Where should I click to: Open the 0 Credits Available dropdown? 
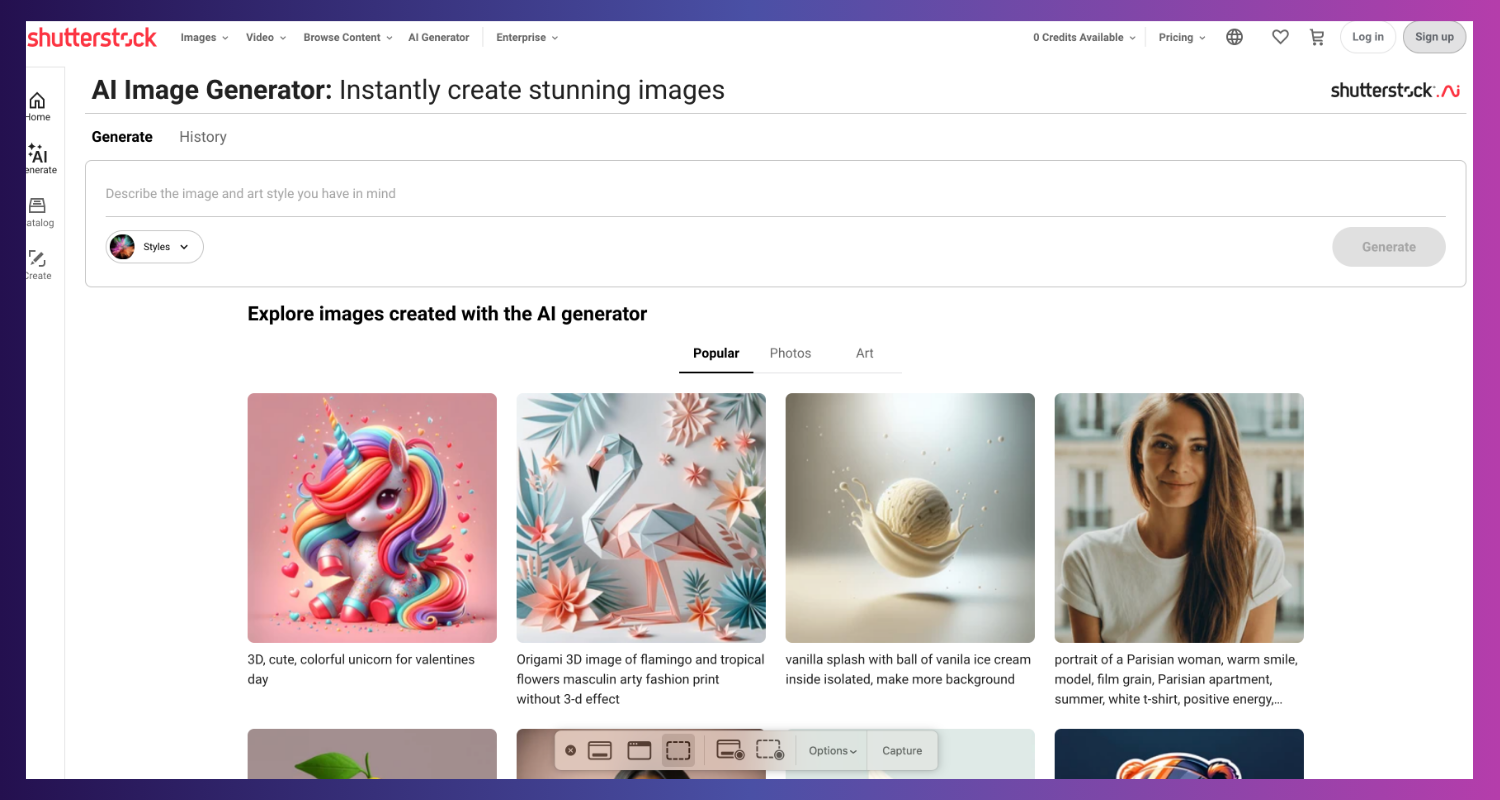[1084, 38]
